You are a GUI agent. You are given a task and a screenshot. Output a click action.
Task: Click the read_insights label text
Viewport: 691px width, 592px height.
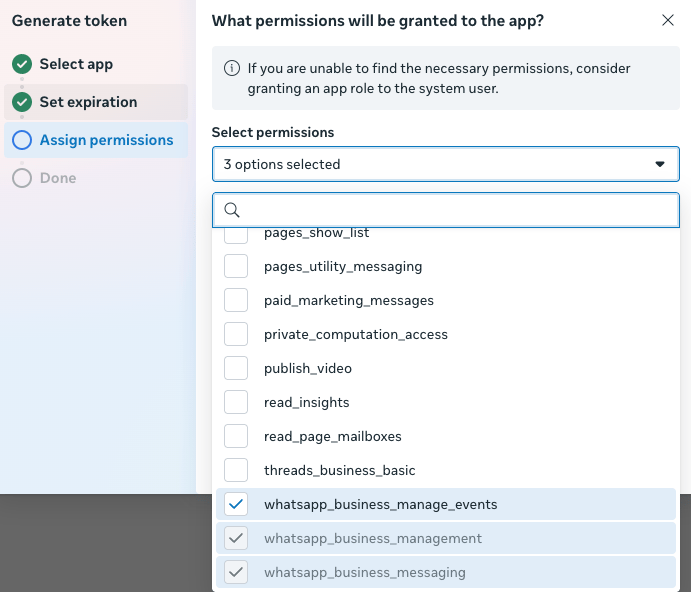(306, 402)
